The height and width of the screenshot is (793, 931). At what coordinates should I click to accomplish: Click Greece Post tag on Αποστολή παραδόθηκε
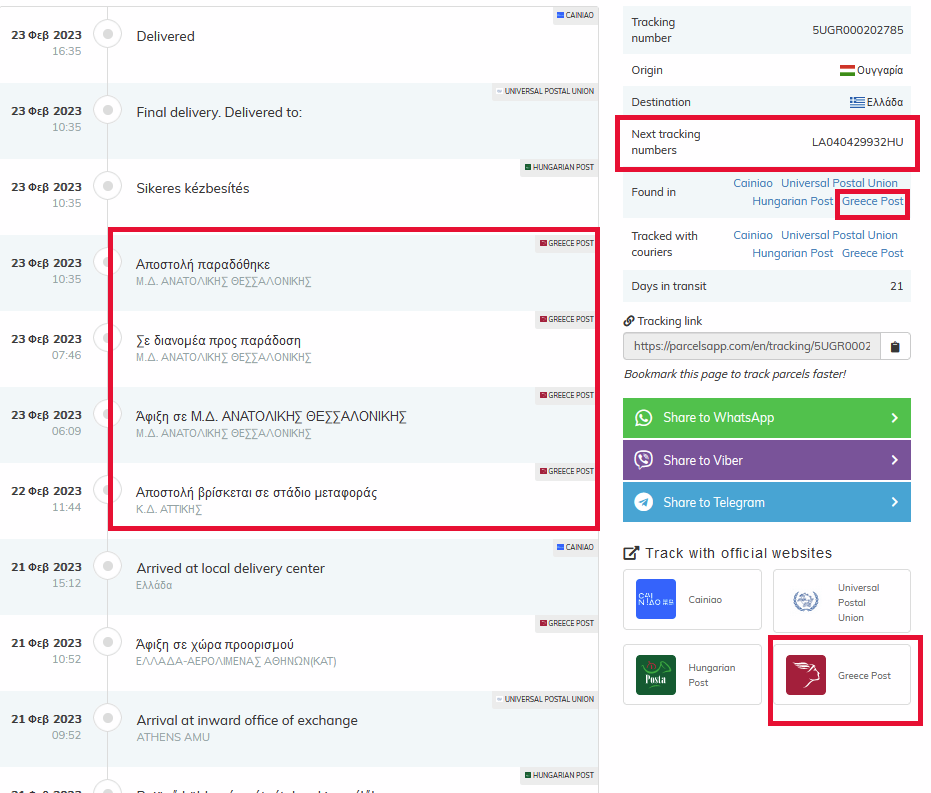[x=566, y=243]
